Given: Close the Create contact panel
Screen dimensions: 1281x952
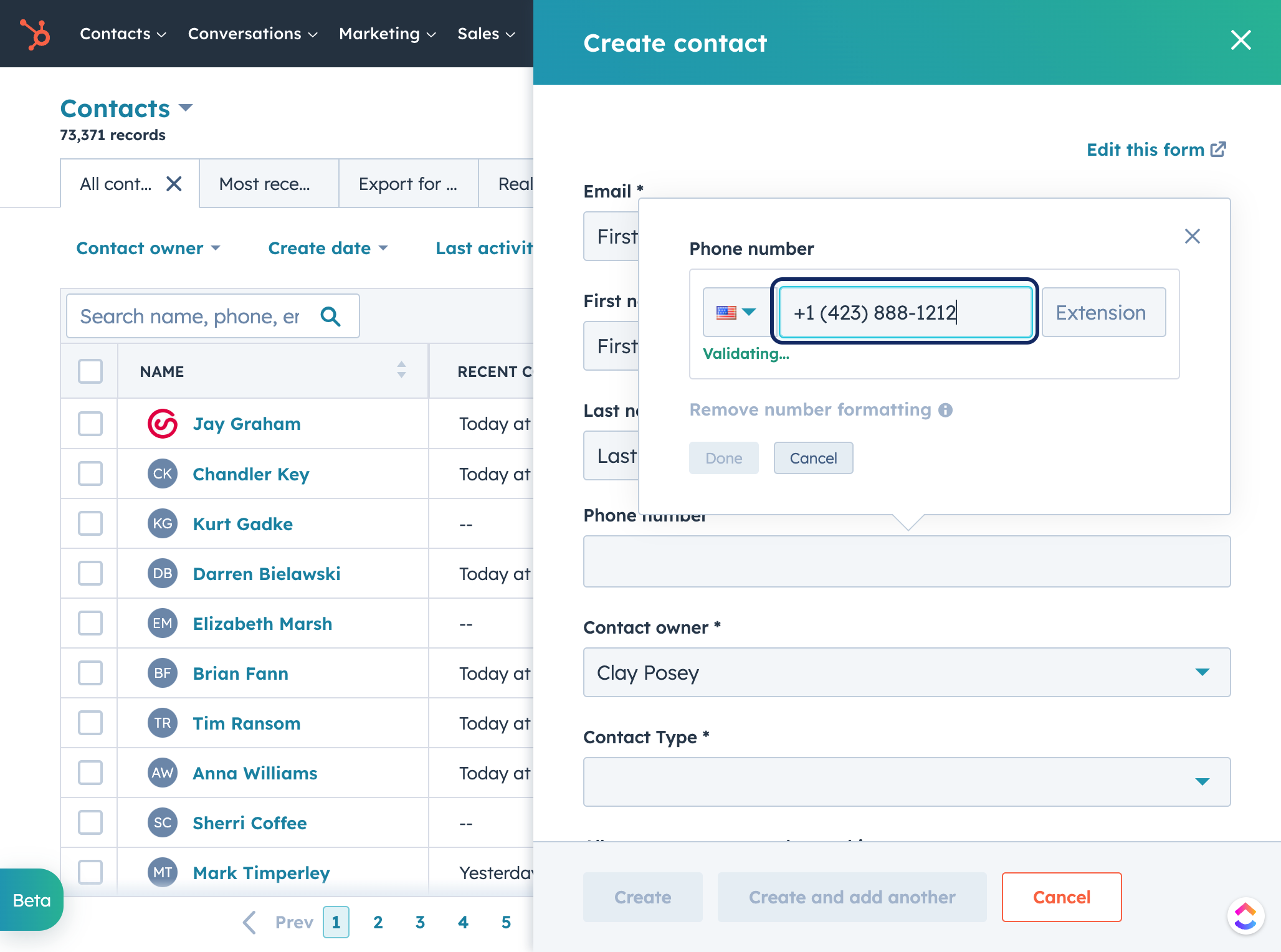Looking at the screenshot, I should (1241, 40).
